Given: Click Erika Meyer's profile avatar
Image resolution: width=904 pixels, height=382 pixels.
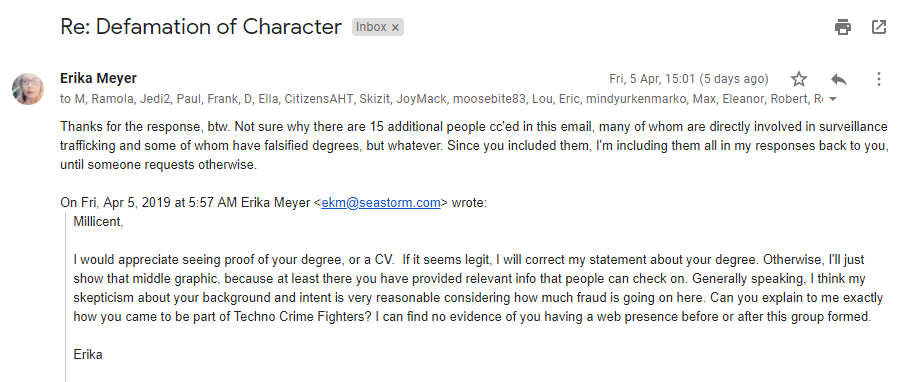Looking at the screenshot, I should (x=28, y=89).
